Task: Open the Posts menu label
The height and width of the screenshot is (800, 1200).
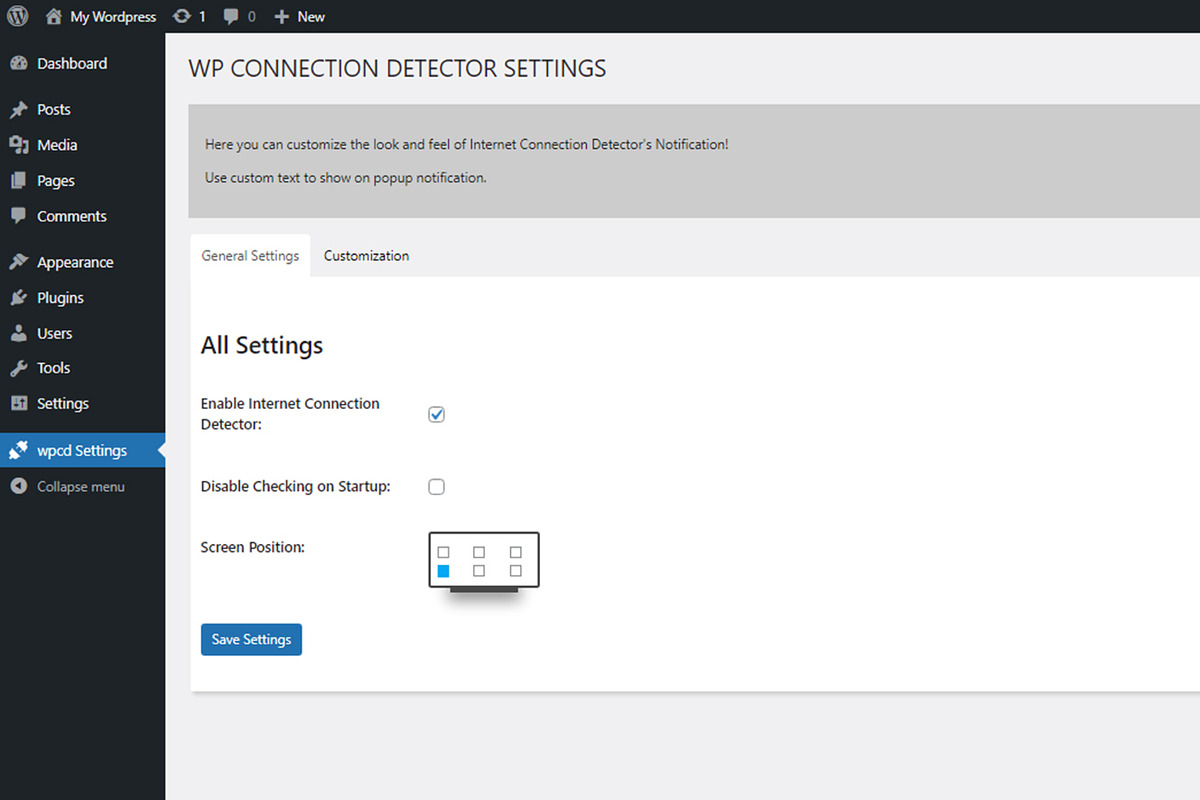Action: coord(54,110)
